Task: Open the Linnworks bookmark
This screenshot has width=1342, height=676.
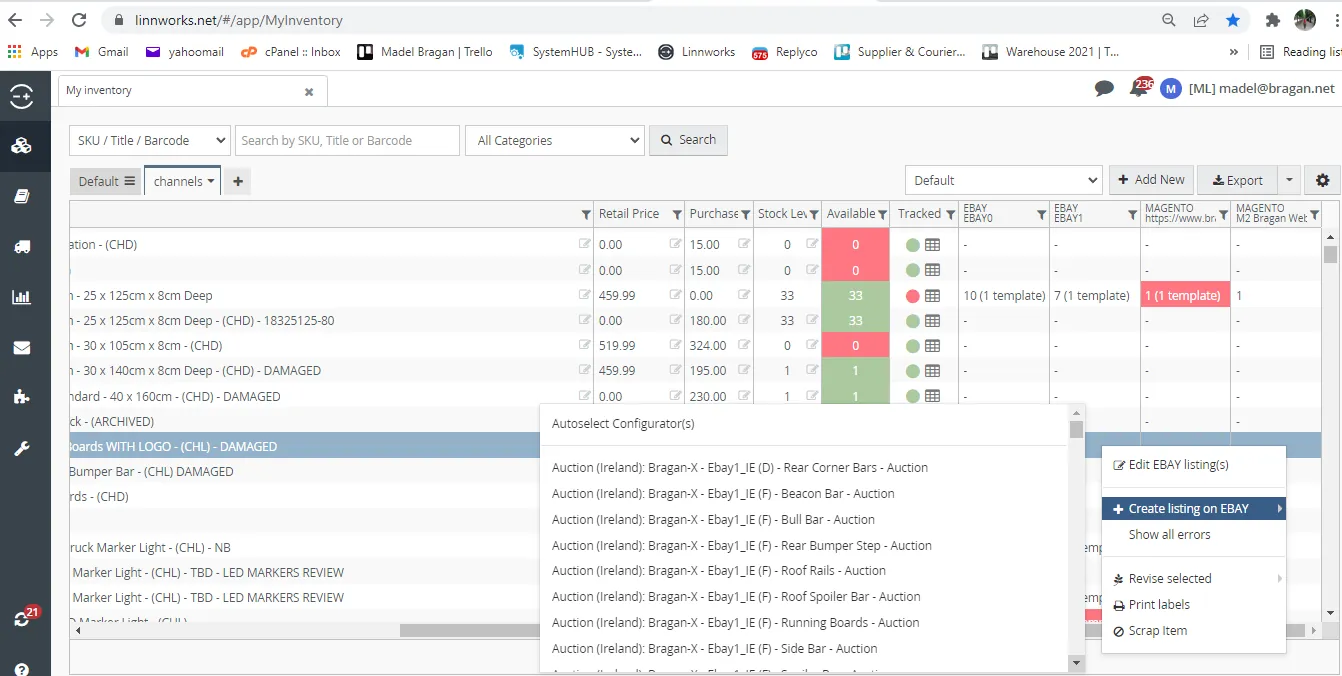Action: tap(696, 52)
